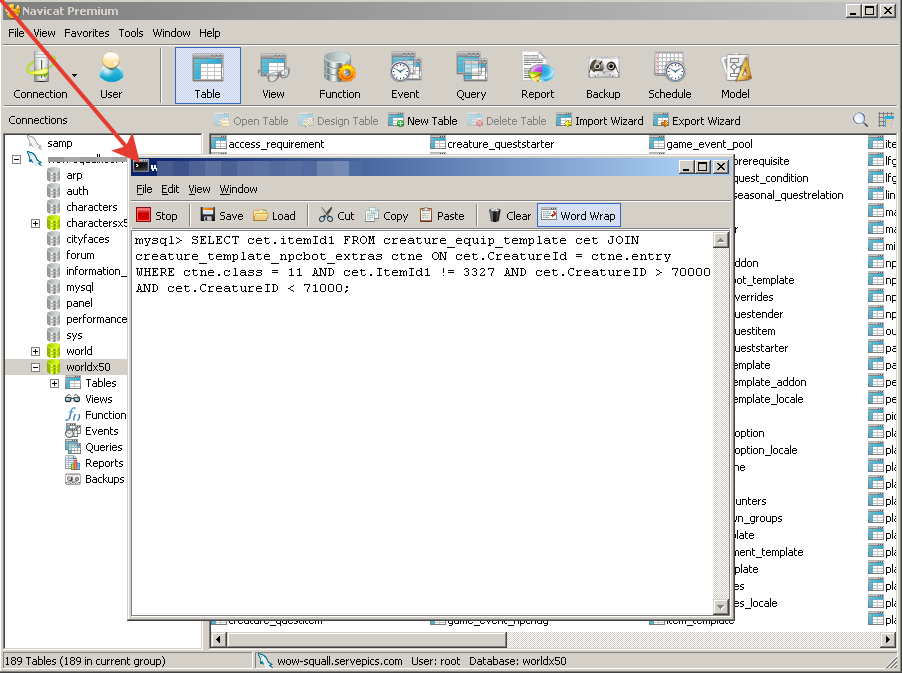Open the Tools menu
The height and width of the screenshot is (673, 902).
pos(131,33)
